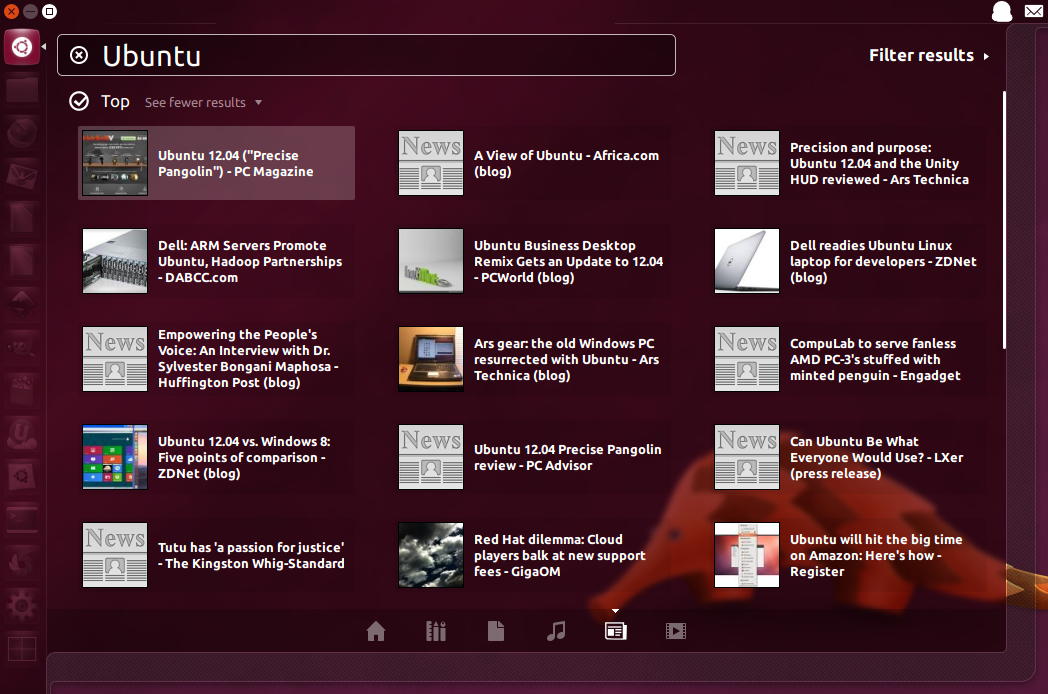Viewport: 1048px width, 694px height.
Task: Open the Video lens icon
Action: pyautogui.click(x=676, y=631)
